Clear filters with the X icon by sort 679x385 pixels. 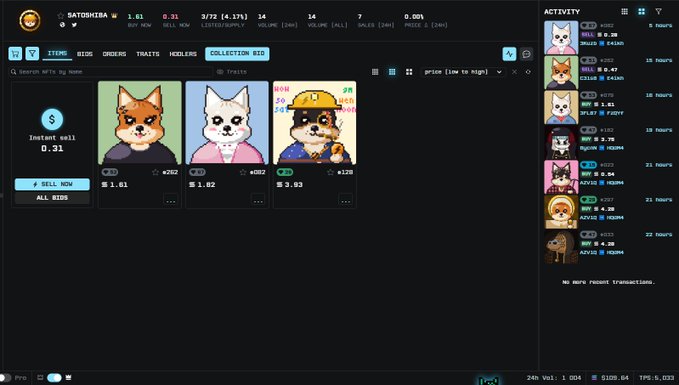pos(514,72)
